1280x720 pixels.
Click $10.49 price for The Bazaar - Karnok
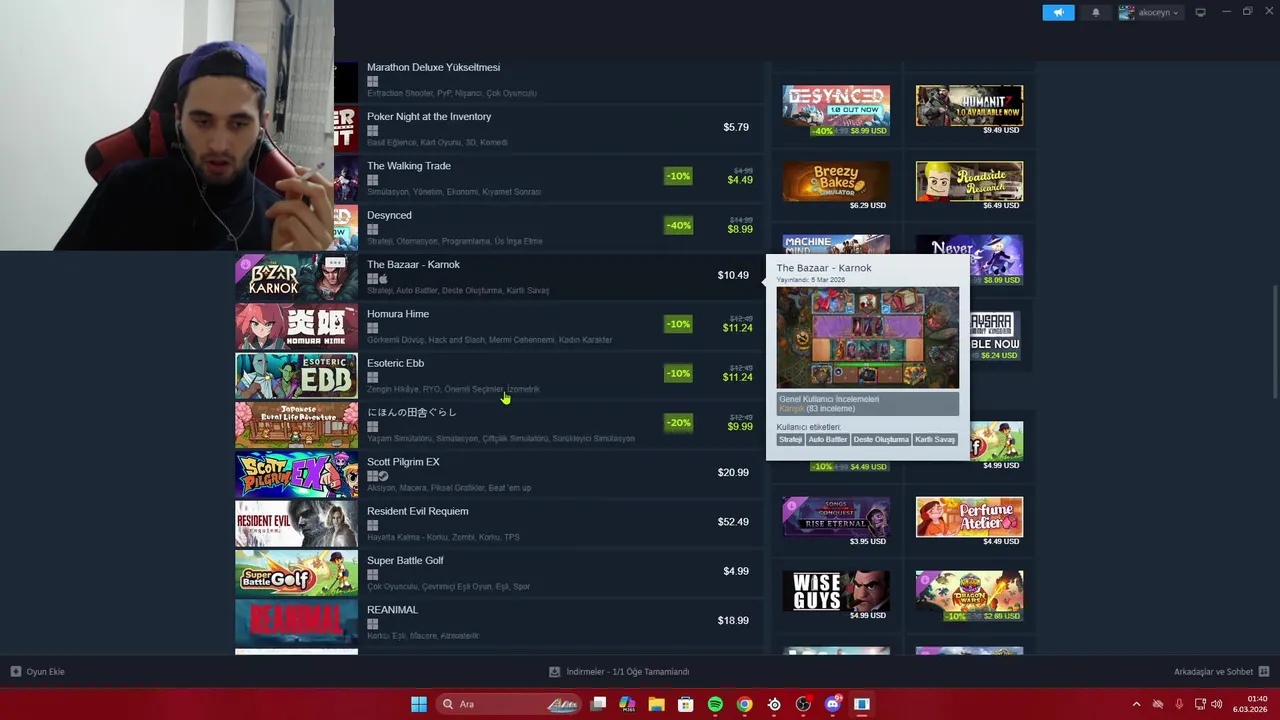click(733, 275)
